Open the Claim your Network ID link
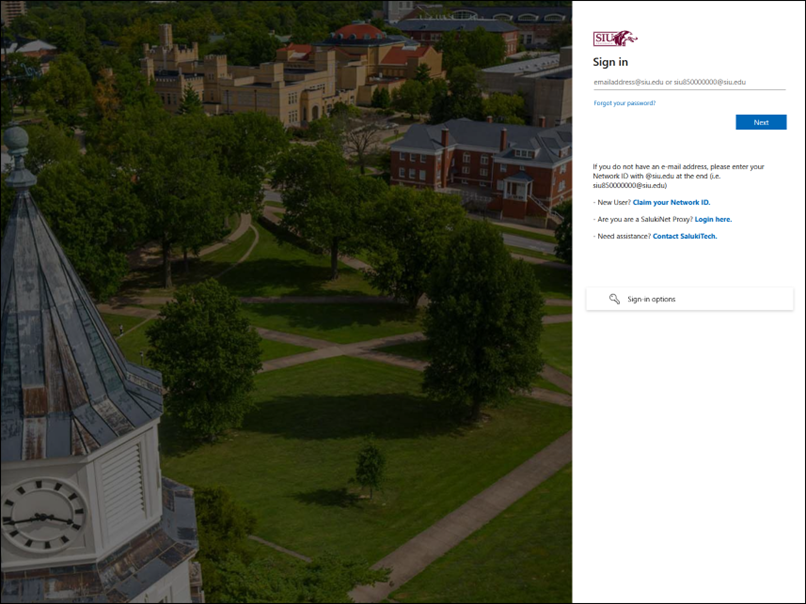Screen dimensions: 806x604 671,202
